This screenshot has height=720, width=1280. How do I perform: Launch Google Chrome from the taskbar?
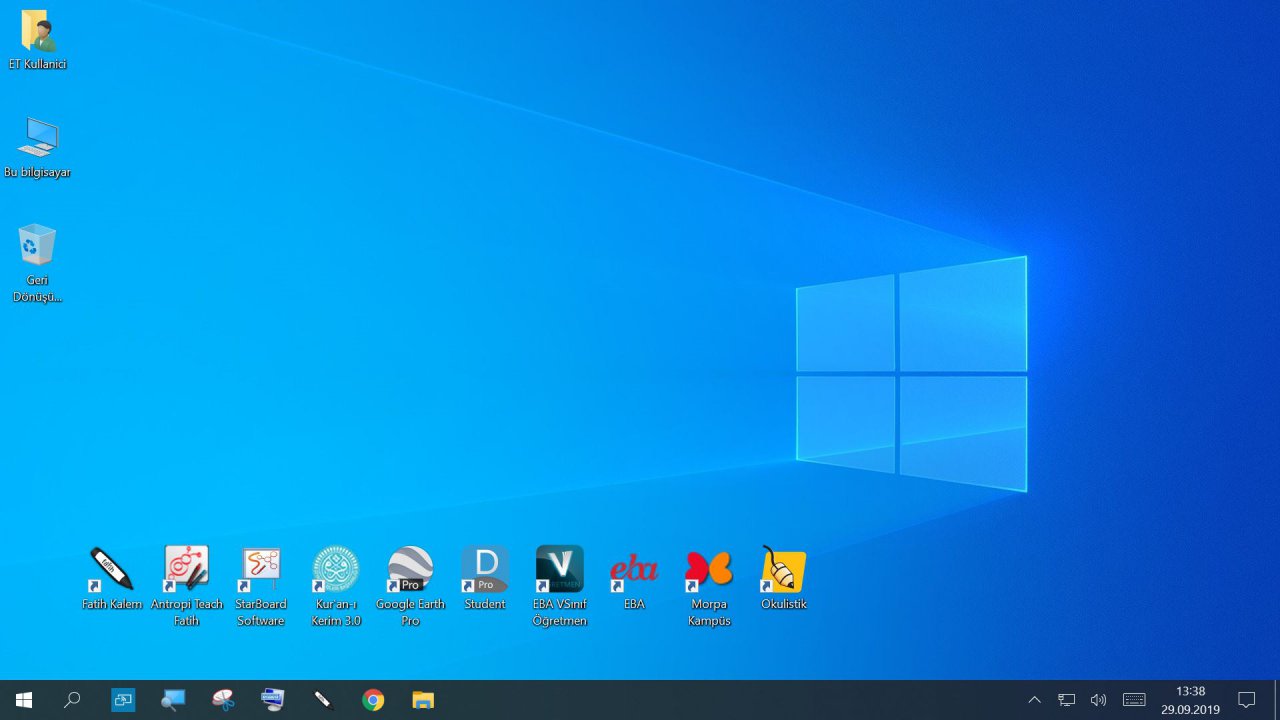(373, 700)
